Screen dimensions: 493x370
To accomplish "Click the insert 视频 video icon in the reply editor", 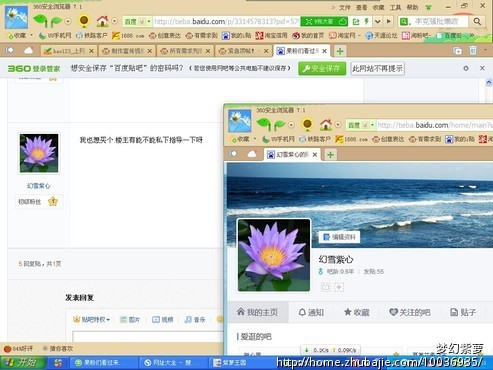I will pos(162,319).
